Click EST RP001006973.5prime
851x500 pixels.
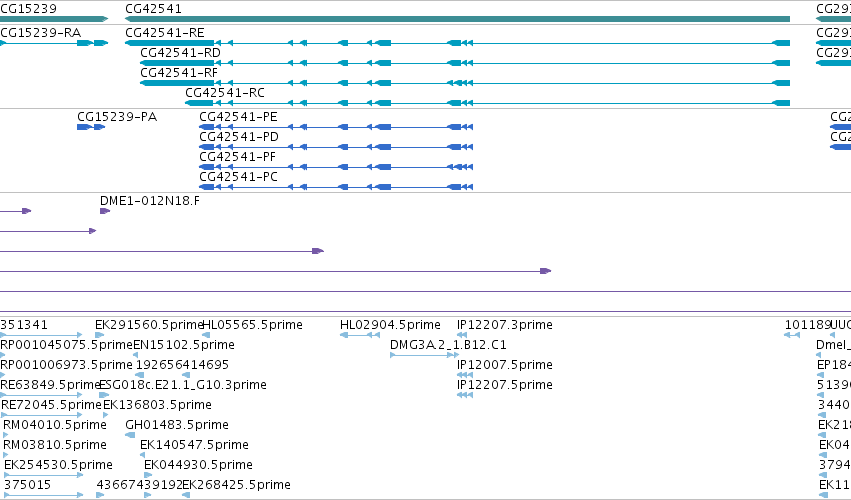click(66, 365)
